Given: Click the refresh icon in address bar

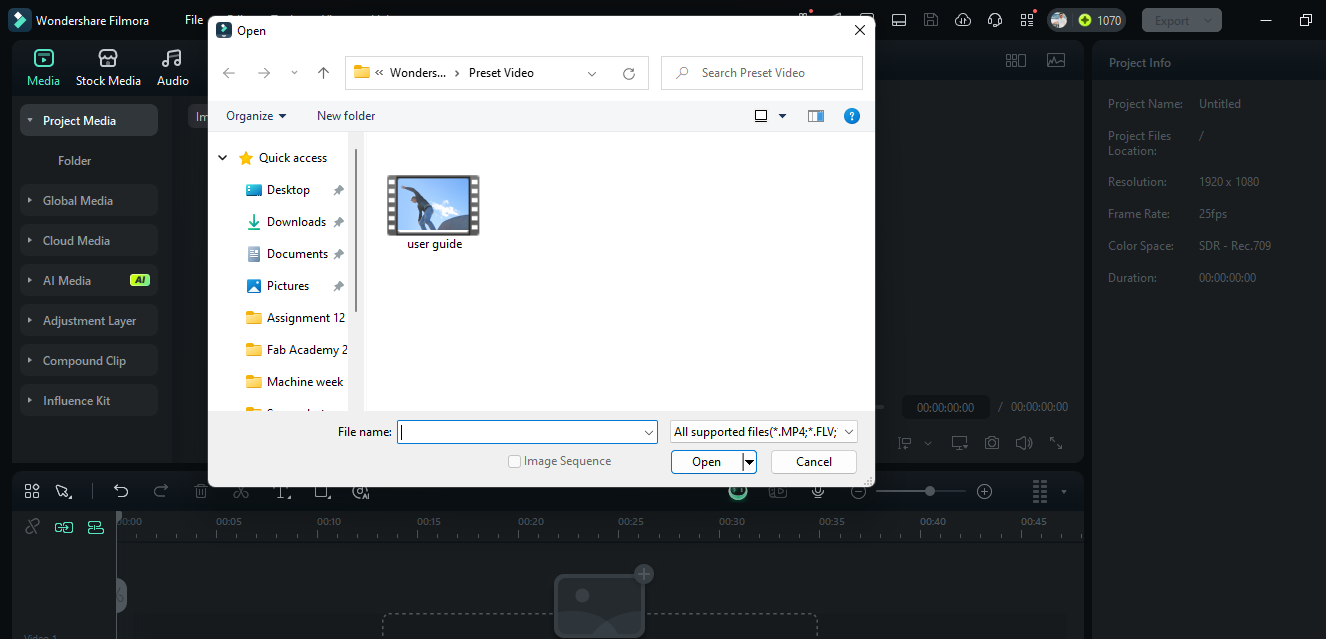Looking at the screenshot, I should (629, 73).
